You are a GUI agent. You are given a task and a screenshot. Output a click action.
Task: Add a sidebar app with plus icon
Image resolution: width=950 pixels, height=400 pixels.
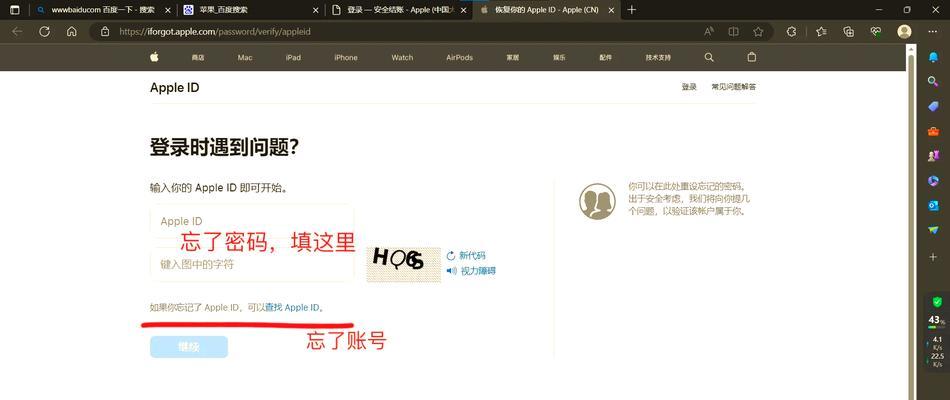933,257
